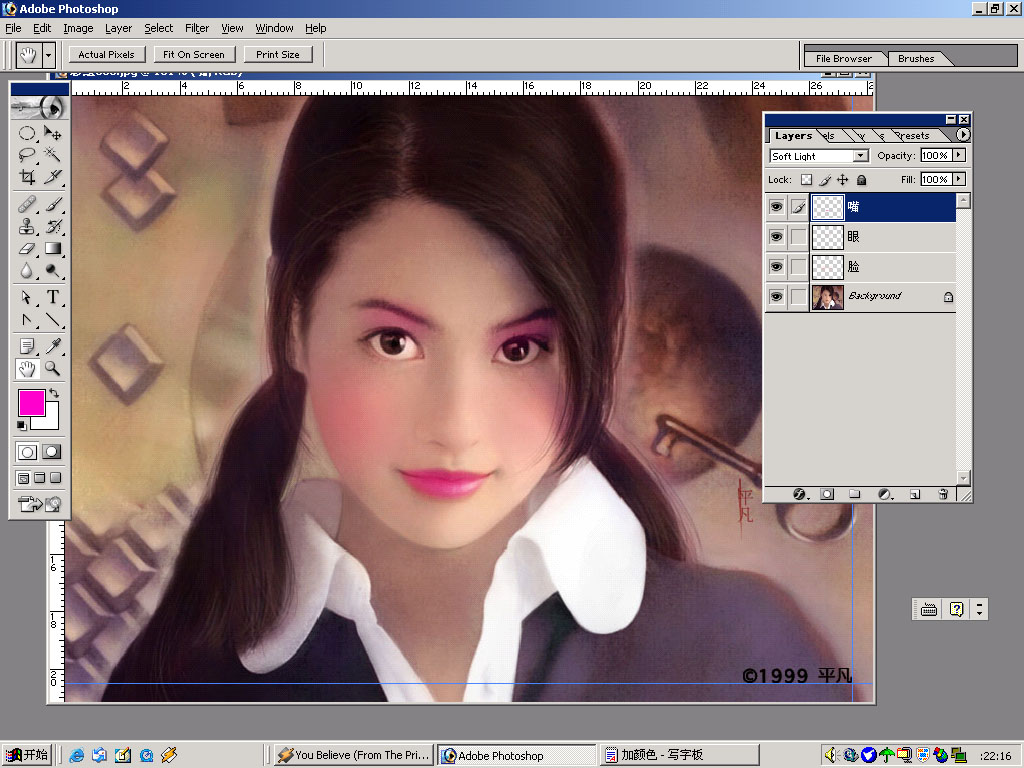Hide the 眼 layer via eye icon
Image resolution: width=1024 pixels, height=768 pixels.
tap(776, 236)
